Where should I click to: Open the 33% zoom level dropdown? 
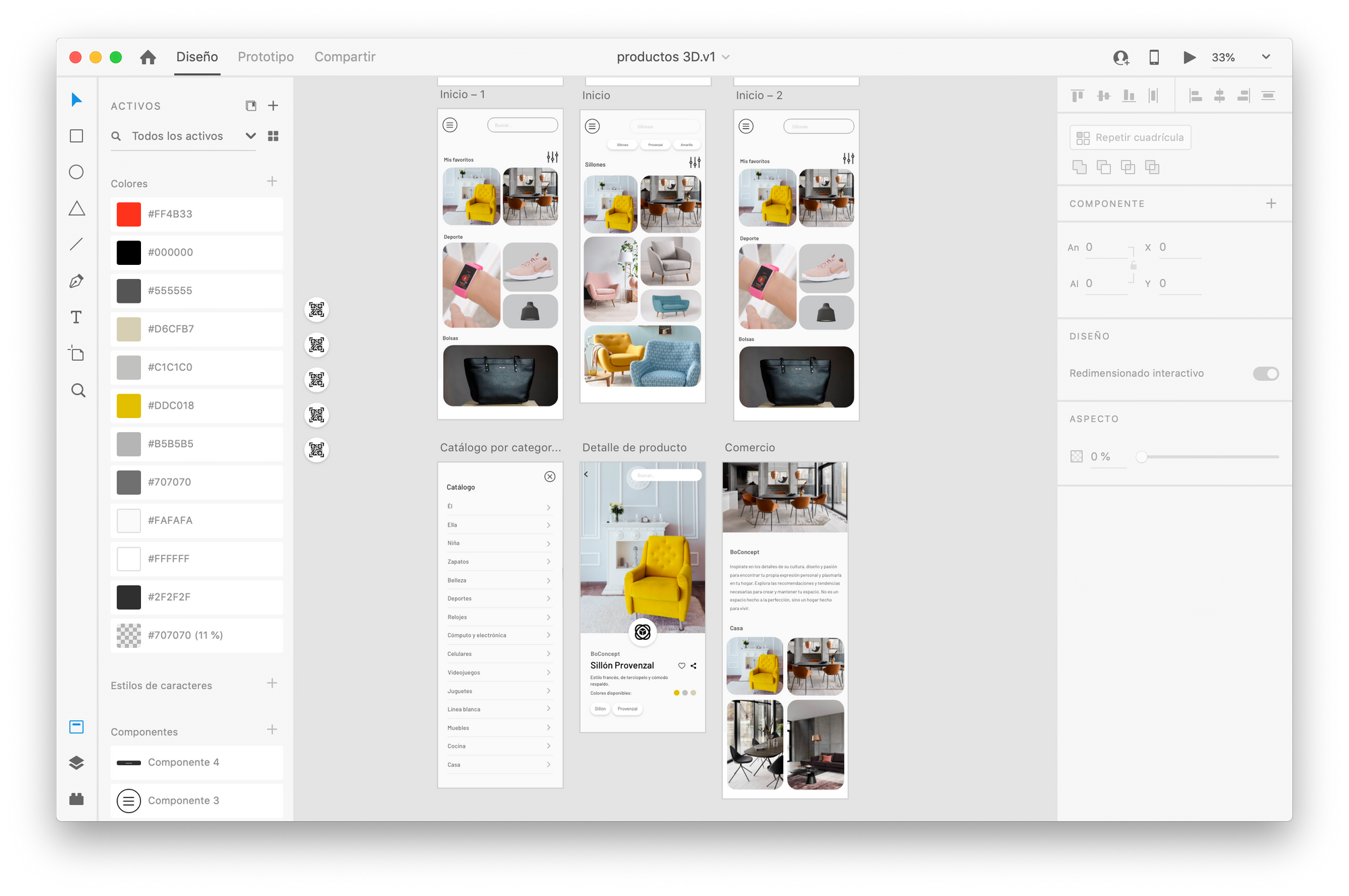(x=1266, y=57)
